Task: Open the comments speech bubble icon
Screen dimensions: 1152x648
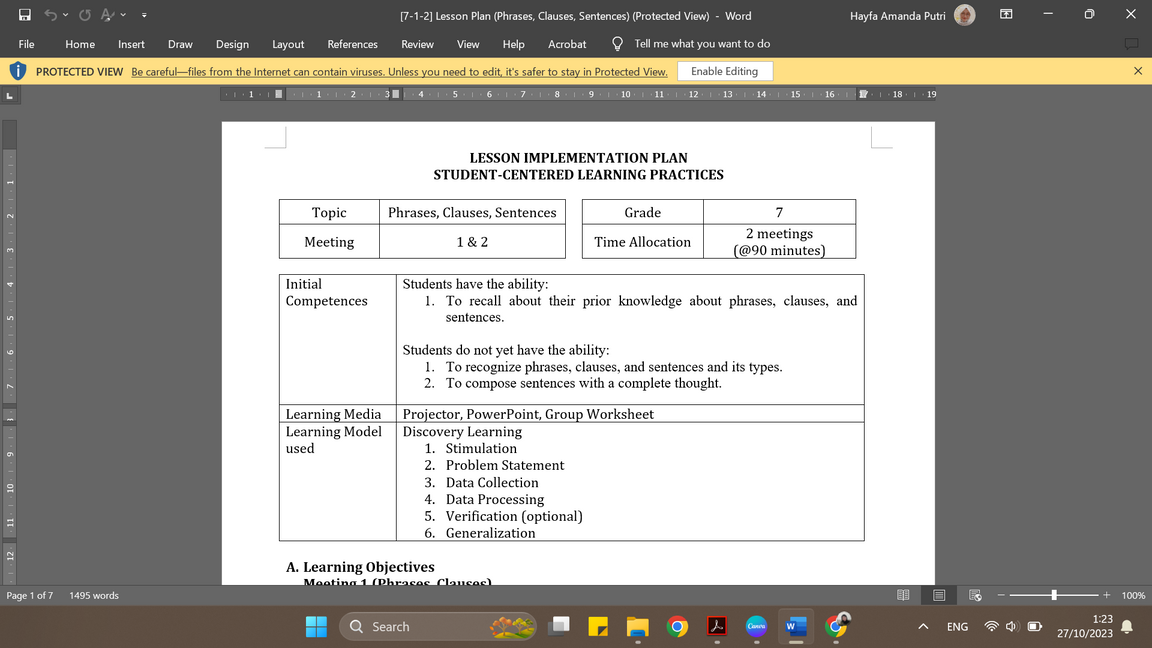Action: (1131, 44)
